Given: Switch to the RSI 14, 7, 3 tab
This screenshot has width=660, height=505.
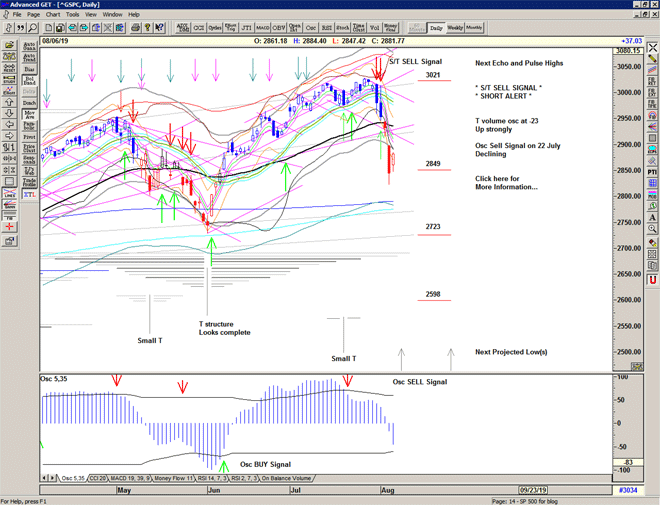Looking at the screenshot, I should tap(213, 478).
